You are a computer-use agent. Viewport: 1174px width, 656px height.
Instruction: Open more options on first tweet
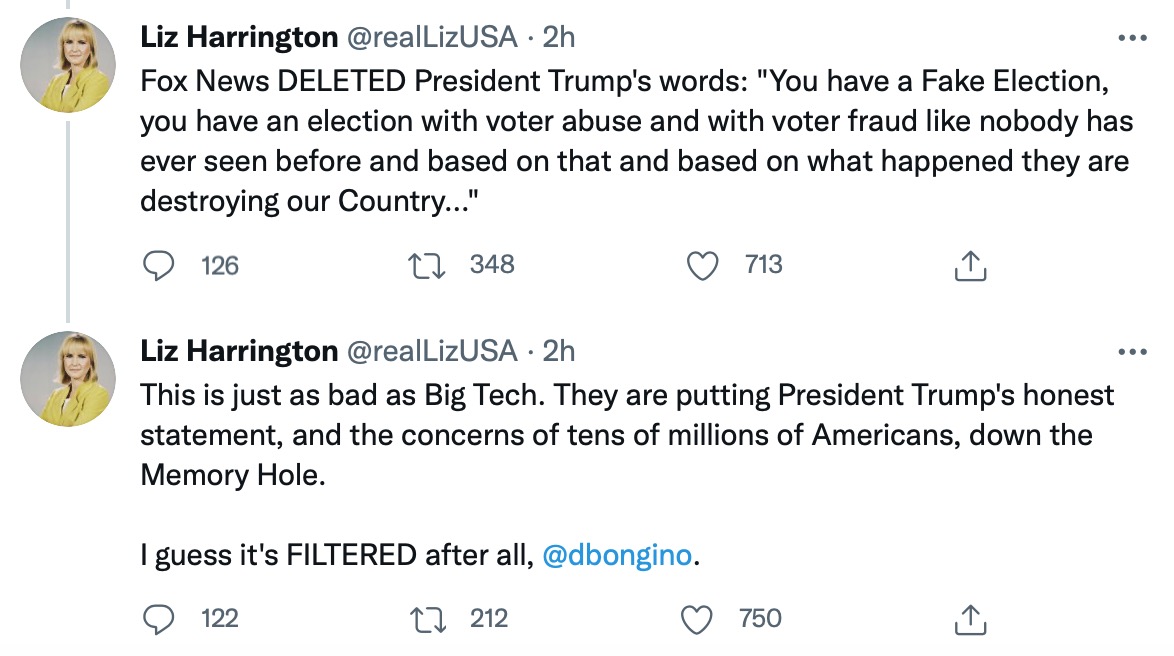pyautogui.click(x=1131, y=39)
